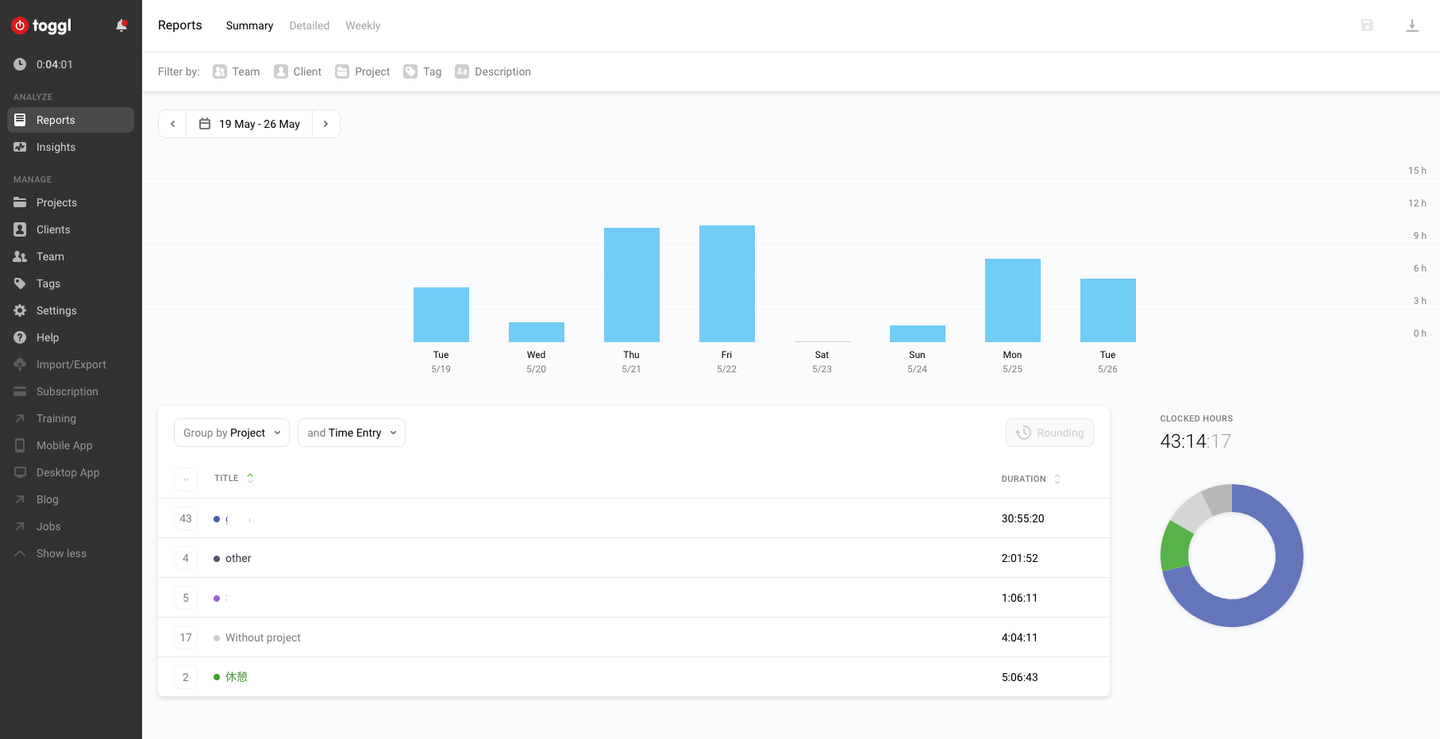Open Settings gear in sidebar
The image size is (1440, 739).
coord(20,311)
